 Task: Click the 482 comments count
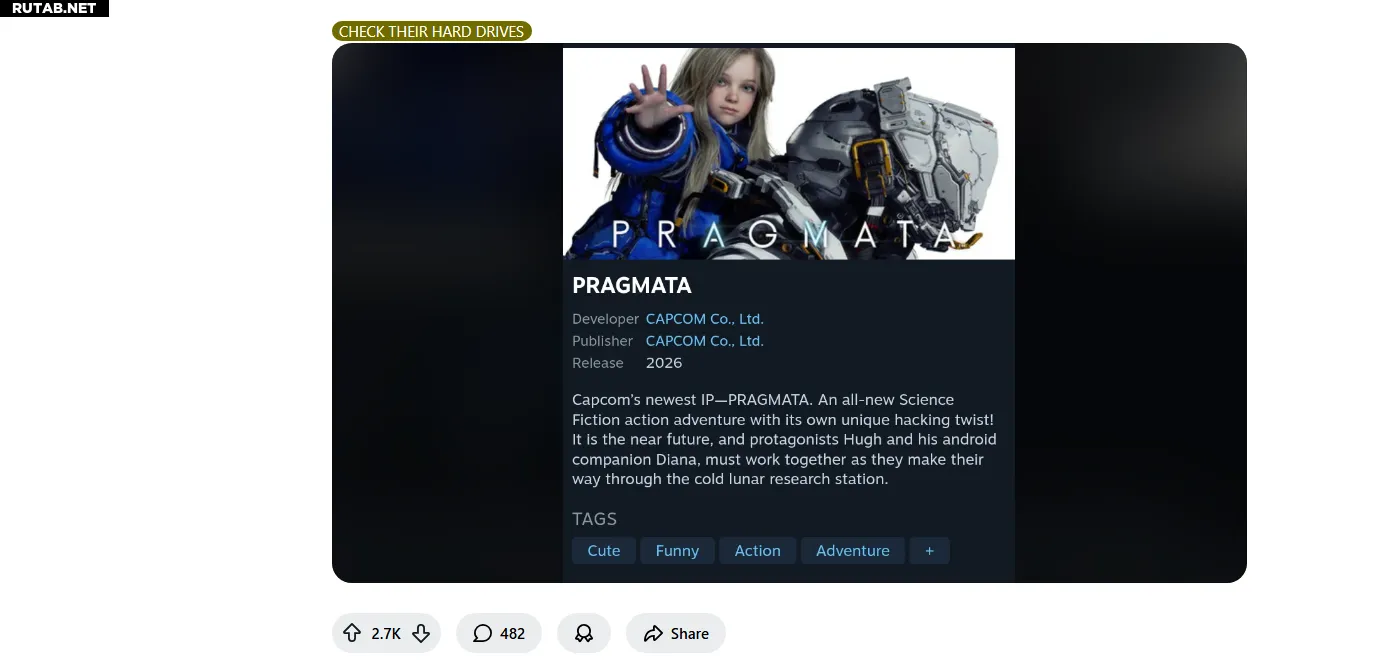click(512, 633)
